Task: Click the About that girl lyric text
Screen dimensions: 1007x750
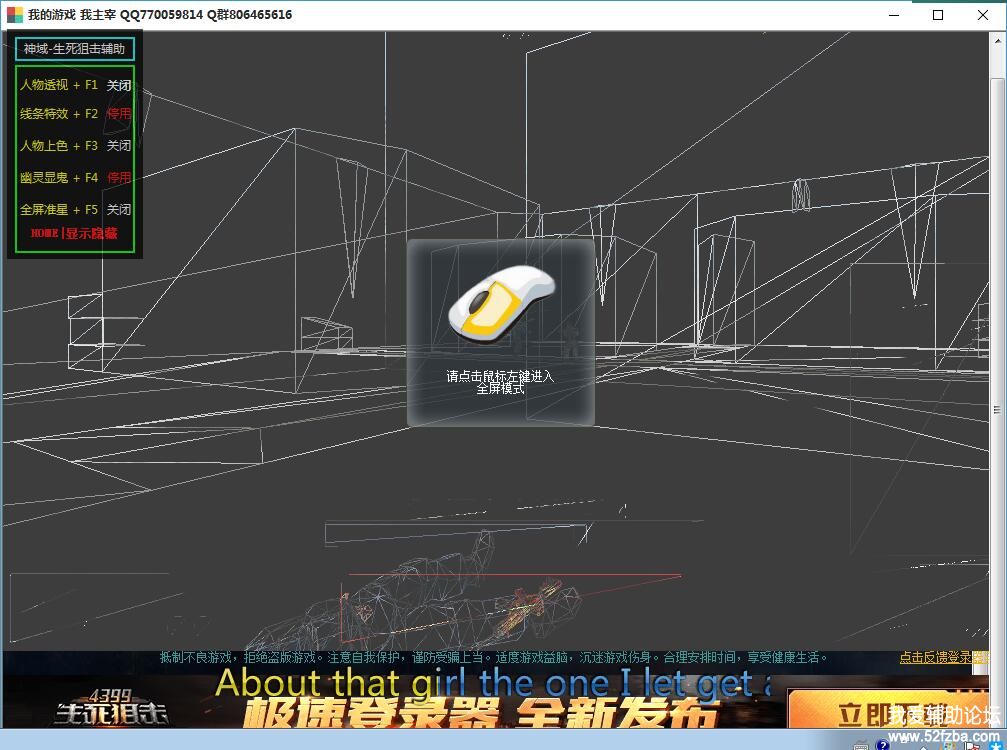Action: 493,683
